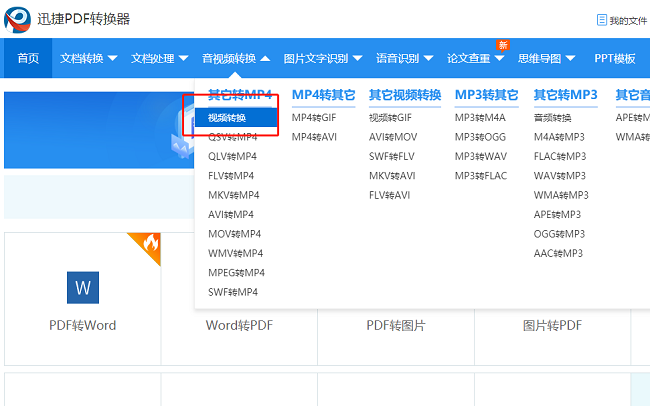Expand 论文查重 dropdown menu

point(475,58)
